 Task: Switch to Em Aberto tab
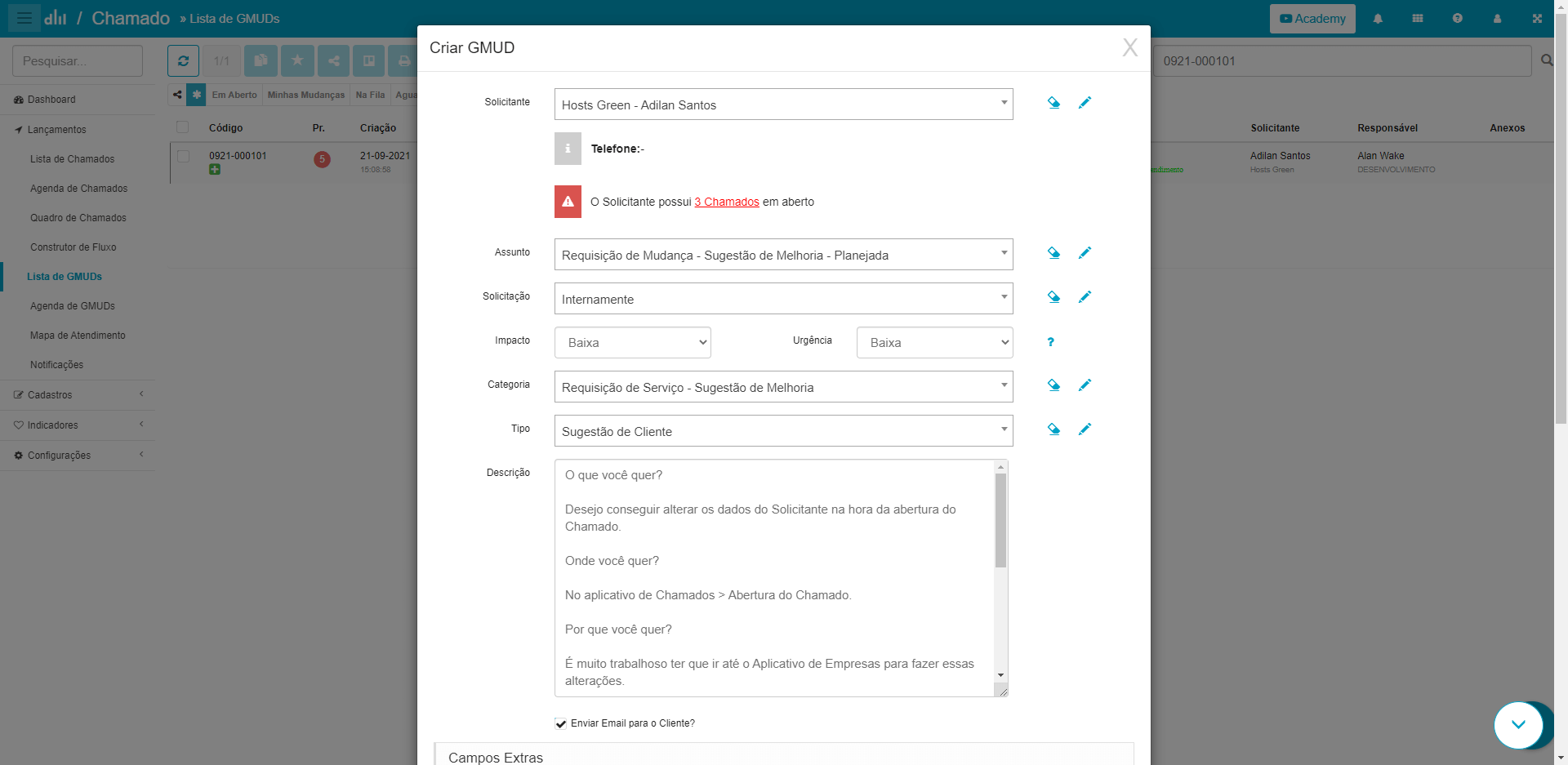coord(234,95)
